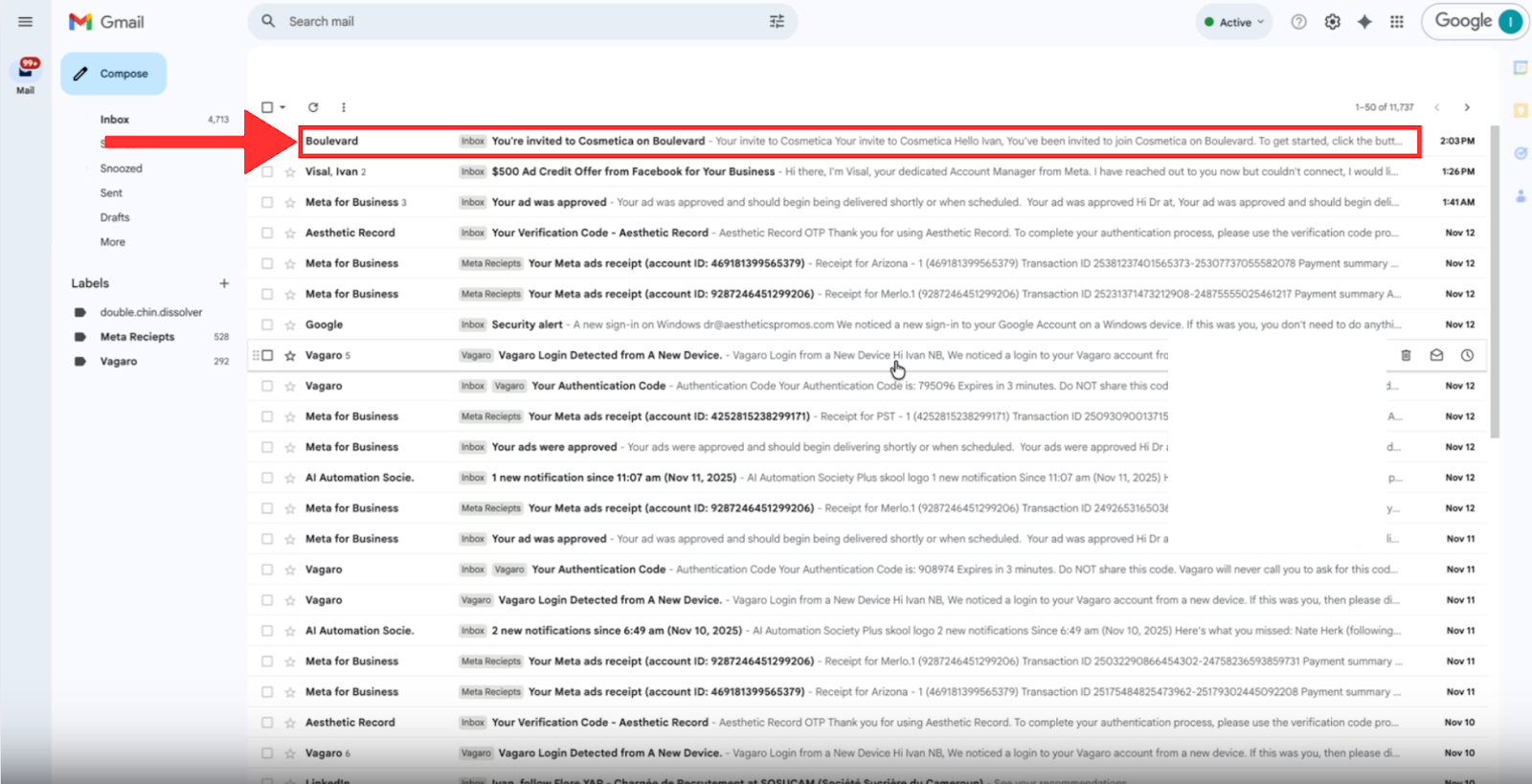Snooze the hovered Vagaro 5 email
The image size is (1532, 784).
tap(1467, 355)
